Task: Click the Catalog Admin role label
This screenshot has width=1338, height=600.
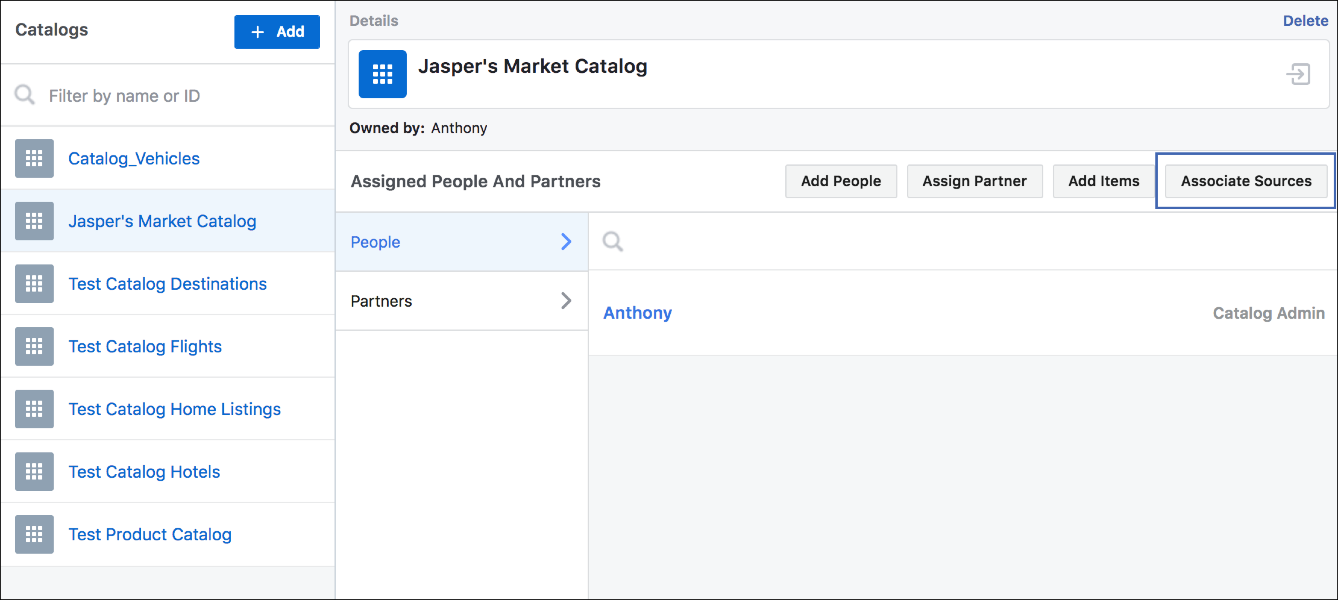Action: click(1268, 313)
